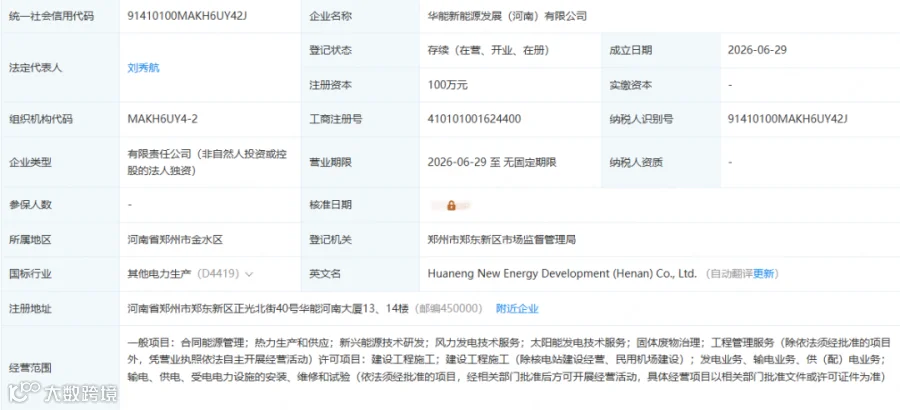Click 更新 link beside auto-translation
The width and height of the screenshot is (900, 410).
pos(763,274)
